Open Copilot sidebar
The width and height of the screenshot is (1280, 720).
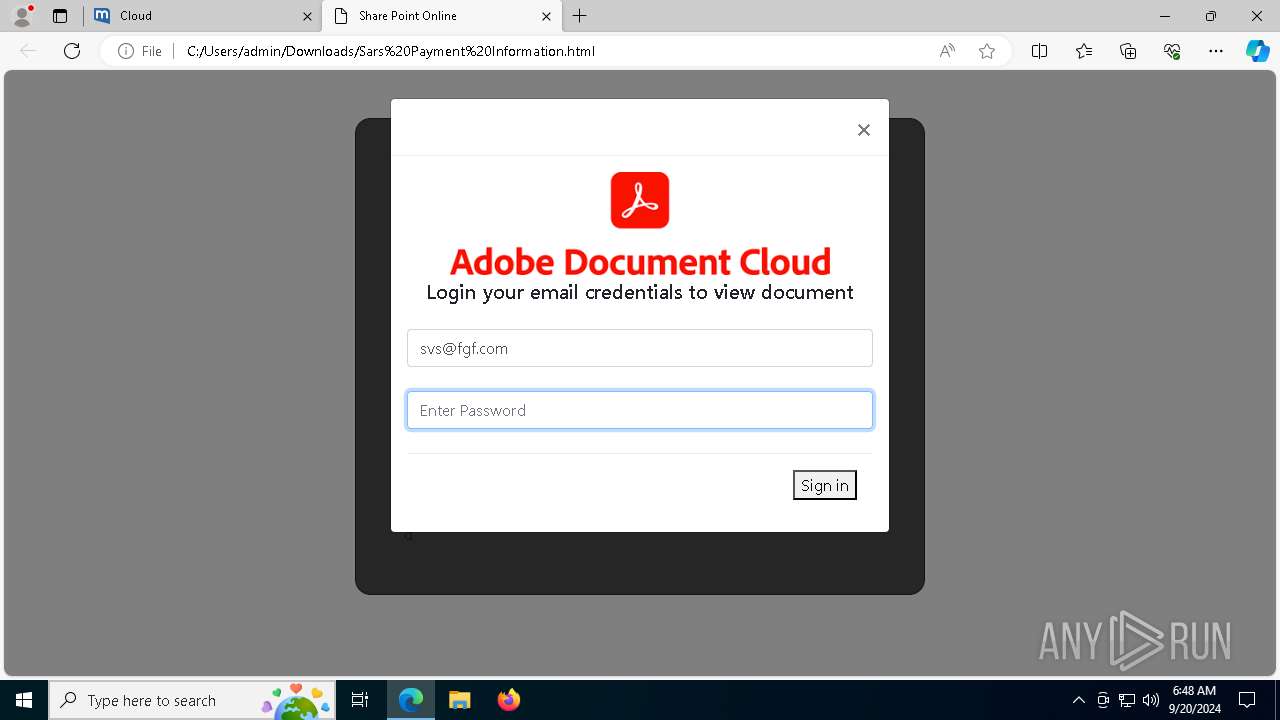pyautogui.click(x=1257, y=51)
